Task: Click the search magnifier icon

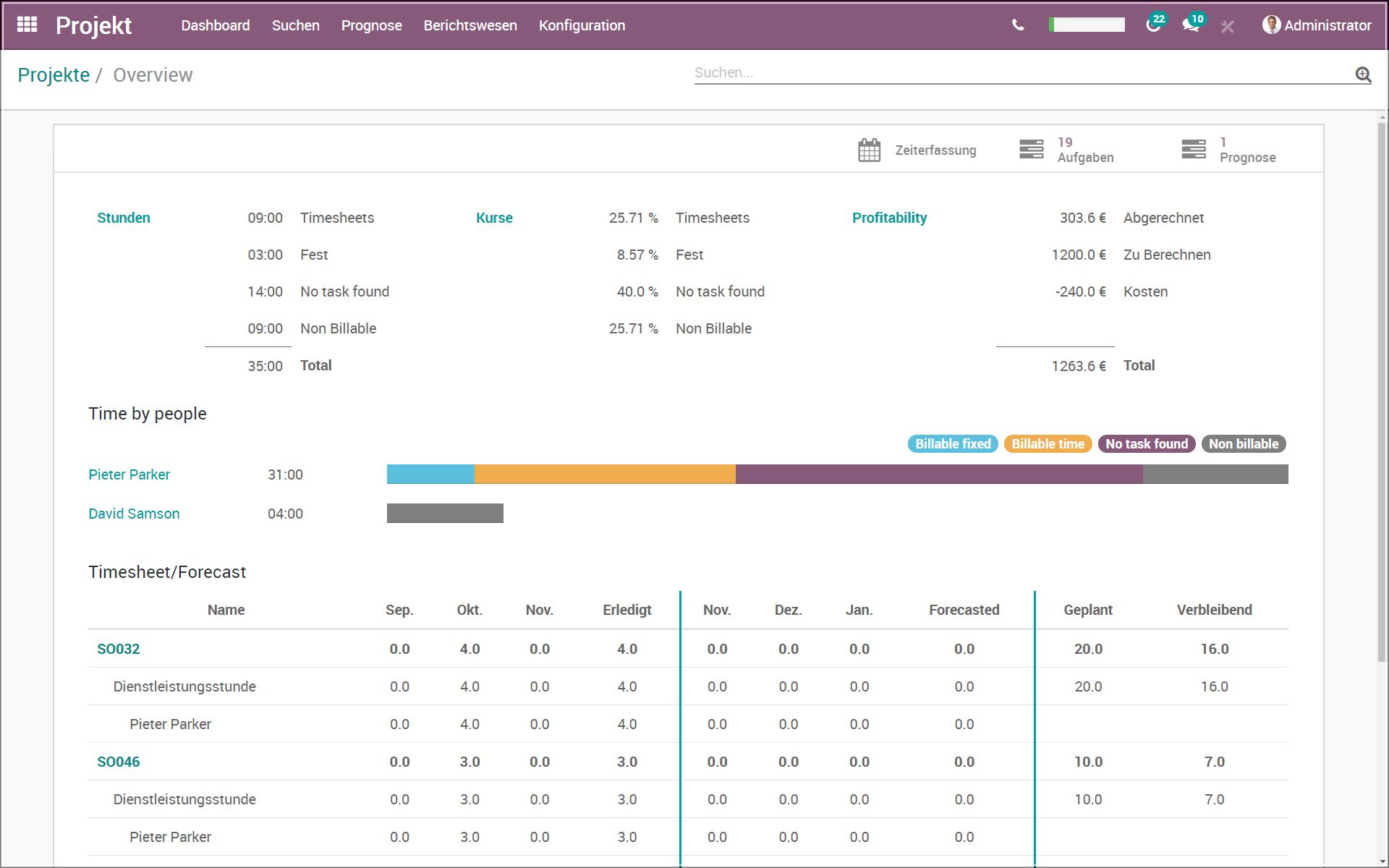Action: pos(1363,74)
